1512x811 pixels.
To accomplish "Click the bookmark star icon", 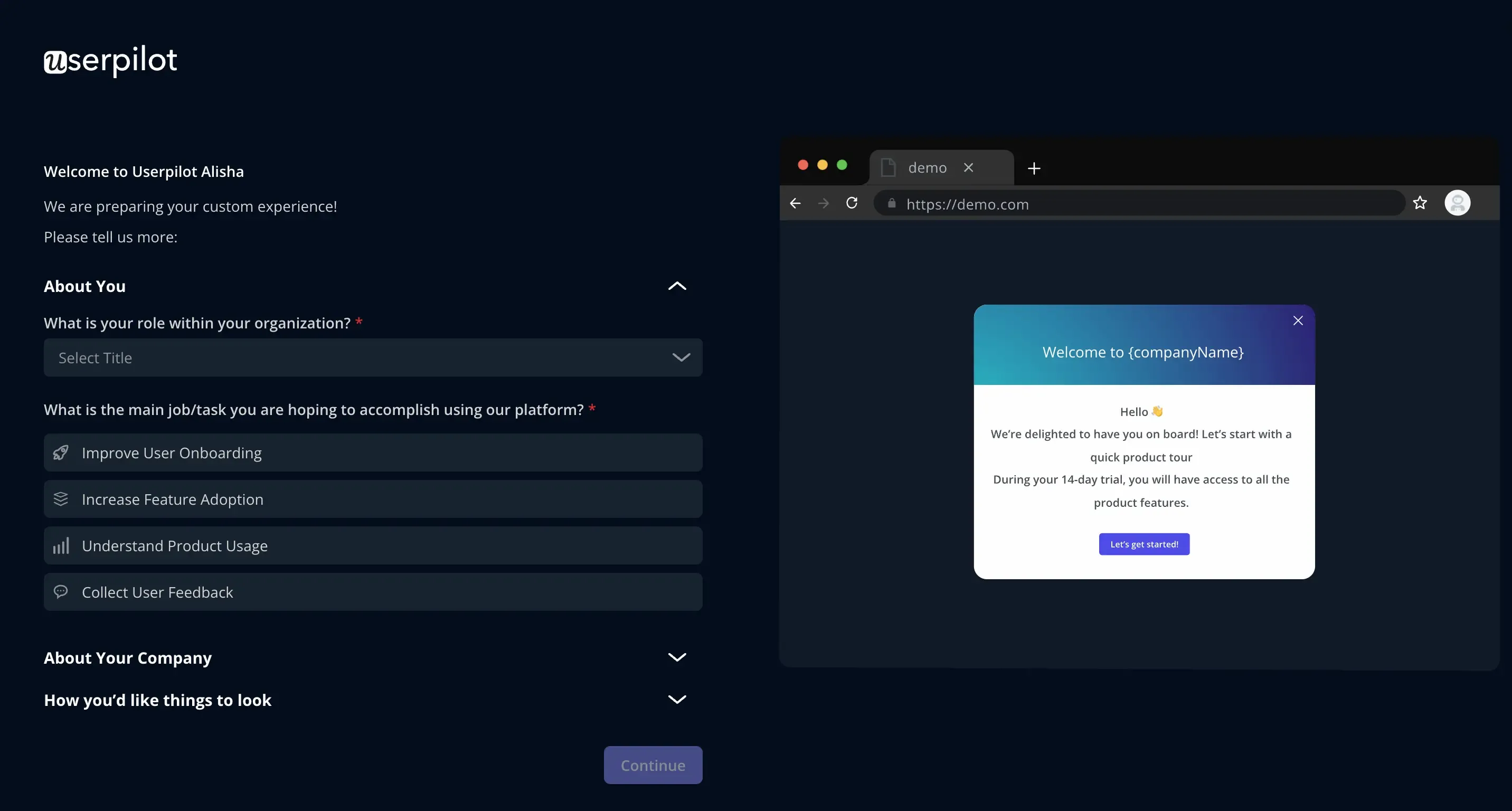I will (1420, 203).
